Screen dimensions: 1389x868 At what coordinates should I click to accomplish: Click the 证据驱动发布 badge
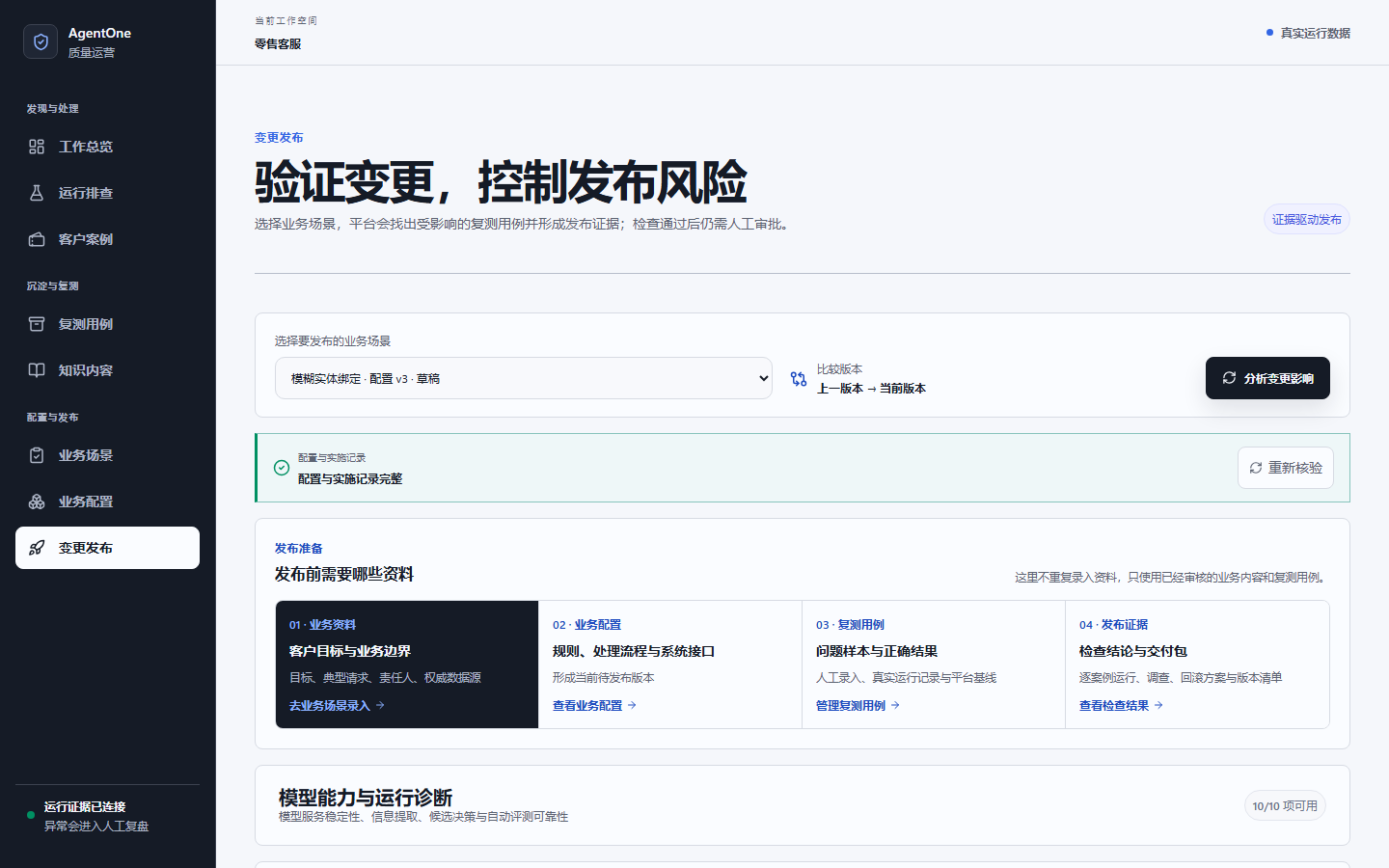coord(1307,219)
